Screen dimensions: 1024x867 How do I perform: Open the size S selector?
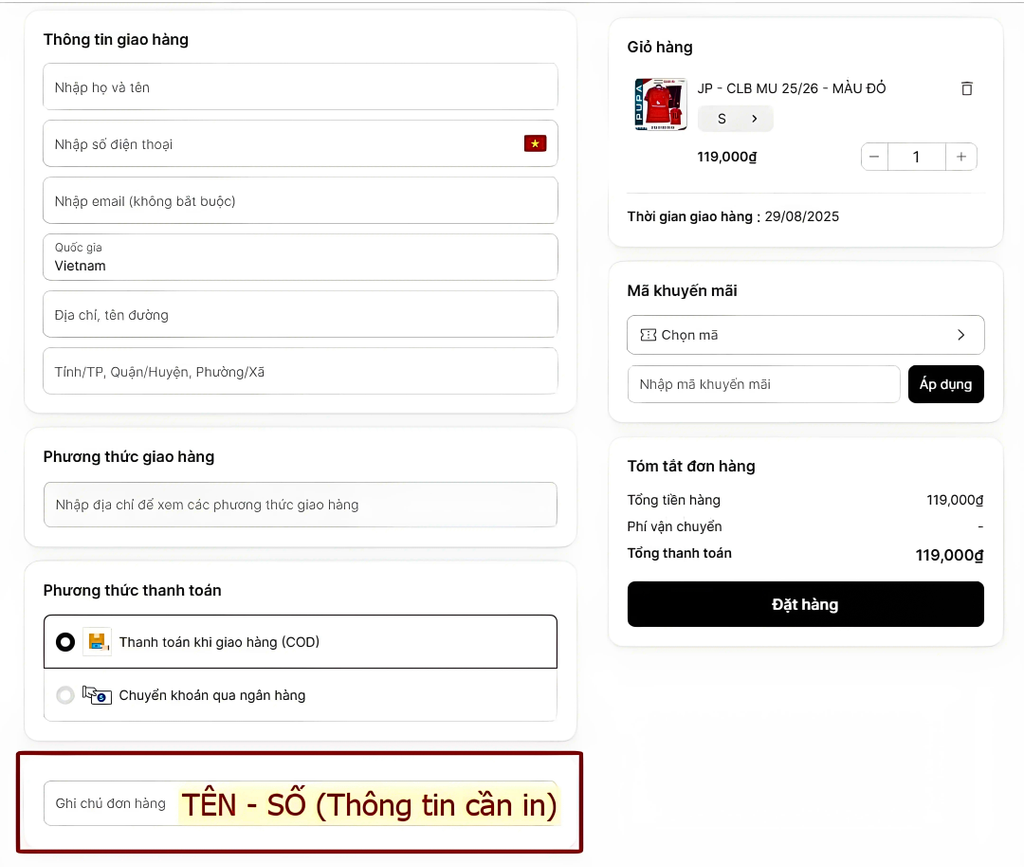tap(735, 119)
